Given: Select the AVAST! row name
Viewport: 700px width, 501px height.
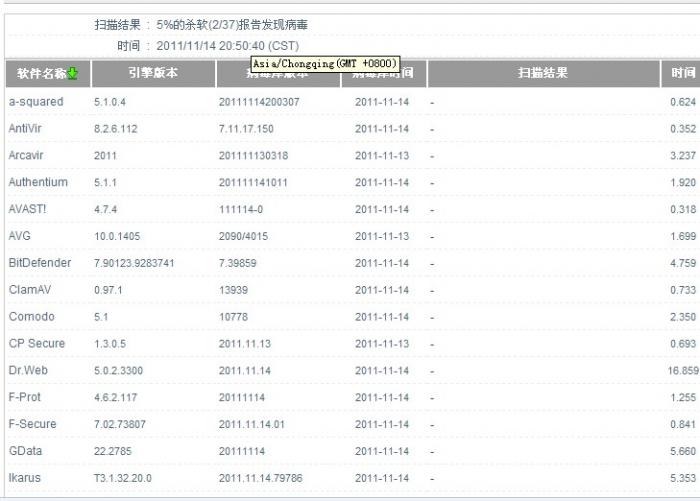Looking at the screenshot, I should click(x=27, y=209).
